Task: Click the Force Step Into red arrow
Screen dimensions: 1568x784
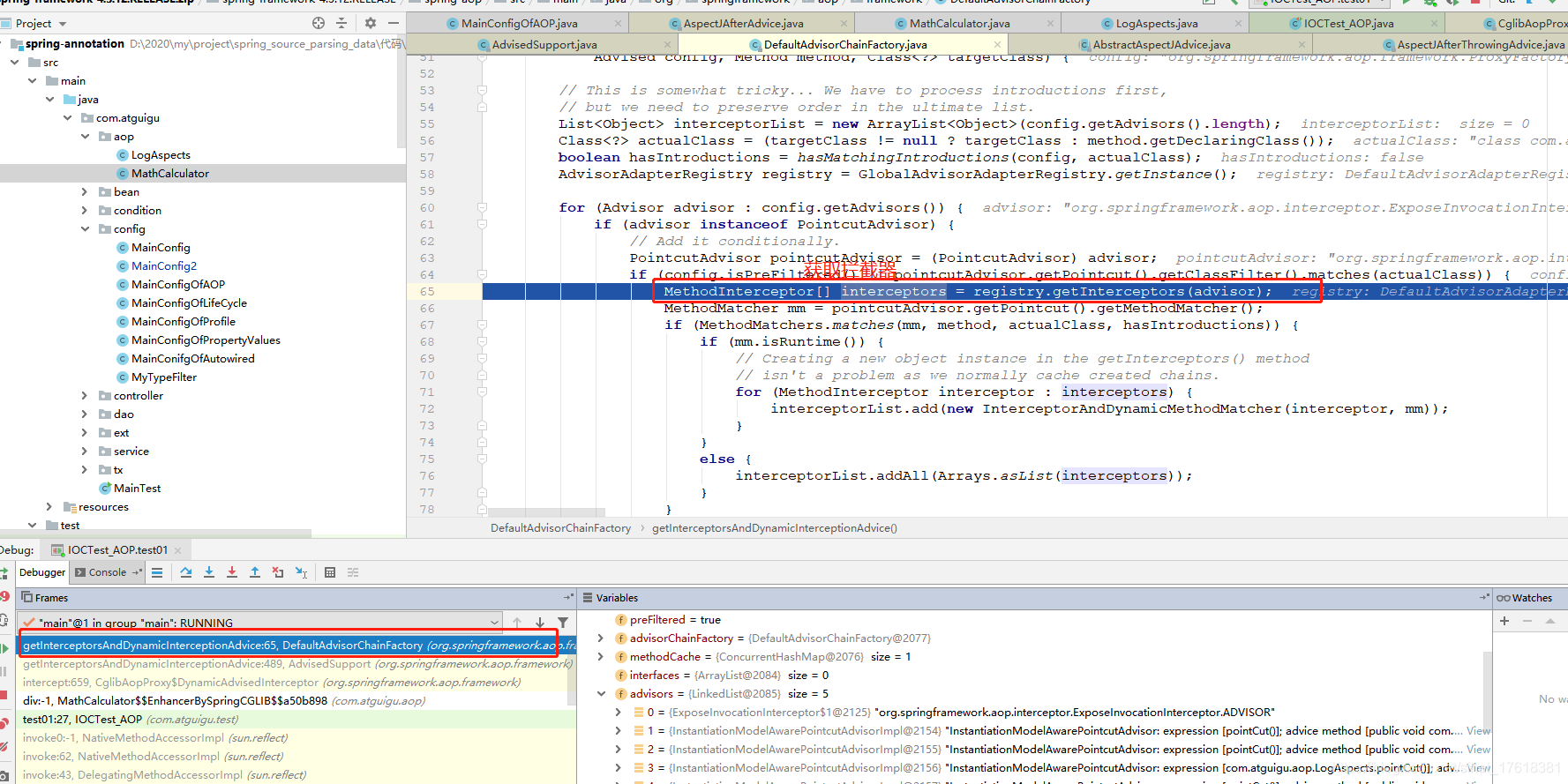Action: click(x=232, y=572)
